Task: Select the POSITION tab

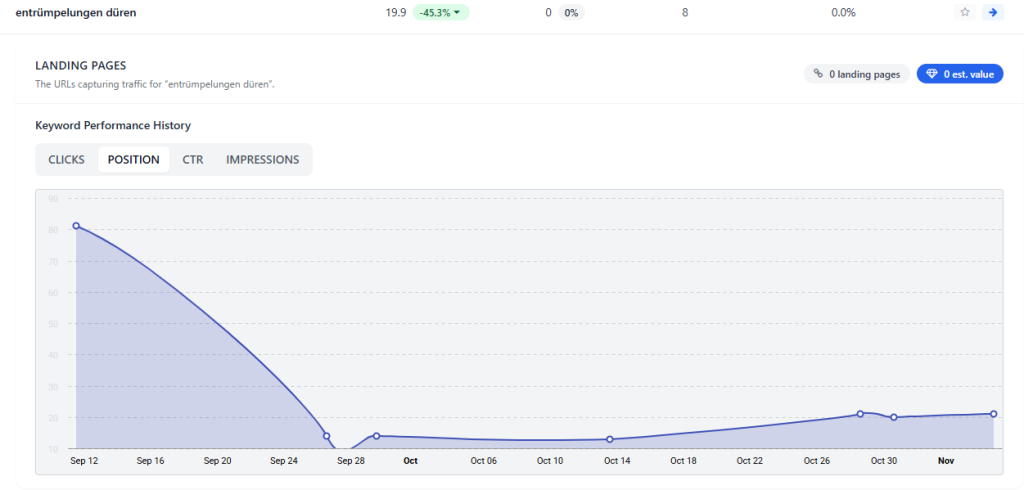Action: [x=133, y=160]
